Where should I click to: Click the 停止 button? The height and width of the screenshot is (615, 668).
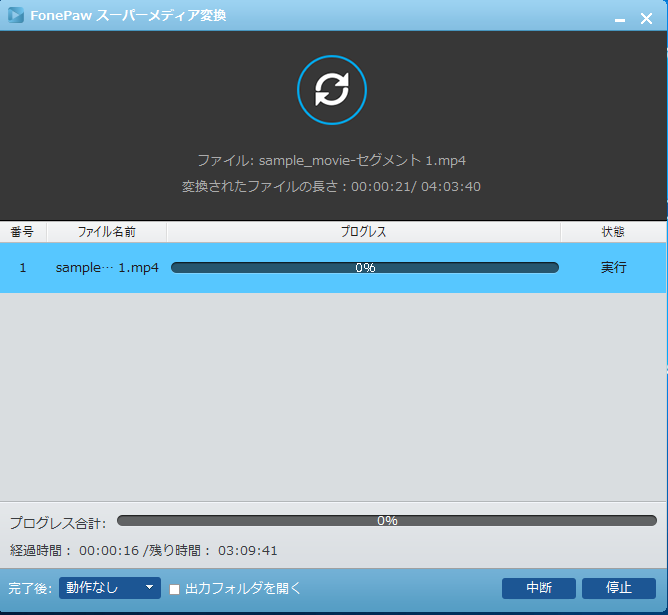619,588
